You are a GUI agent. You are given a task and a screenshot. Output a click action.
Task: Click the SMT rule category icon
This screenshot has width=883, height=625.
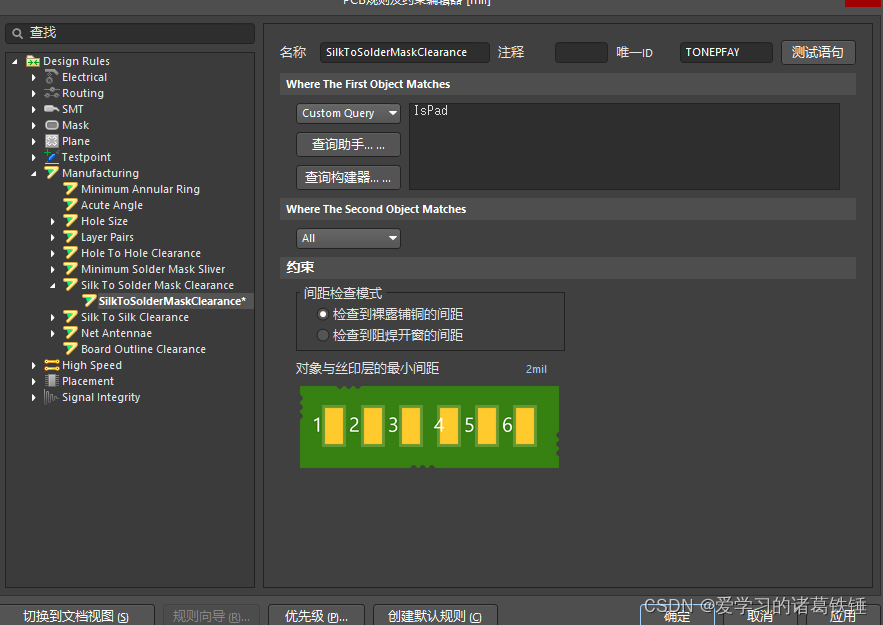point(52,109)
